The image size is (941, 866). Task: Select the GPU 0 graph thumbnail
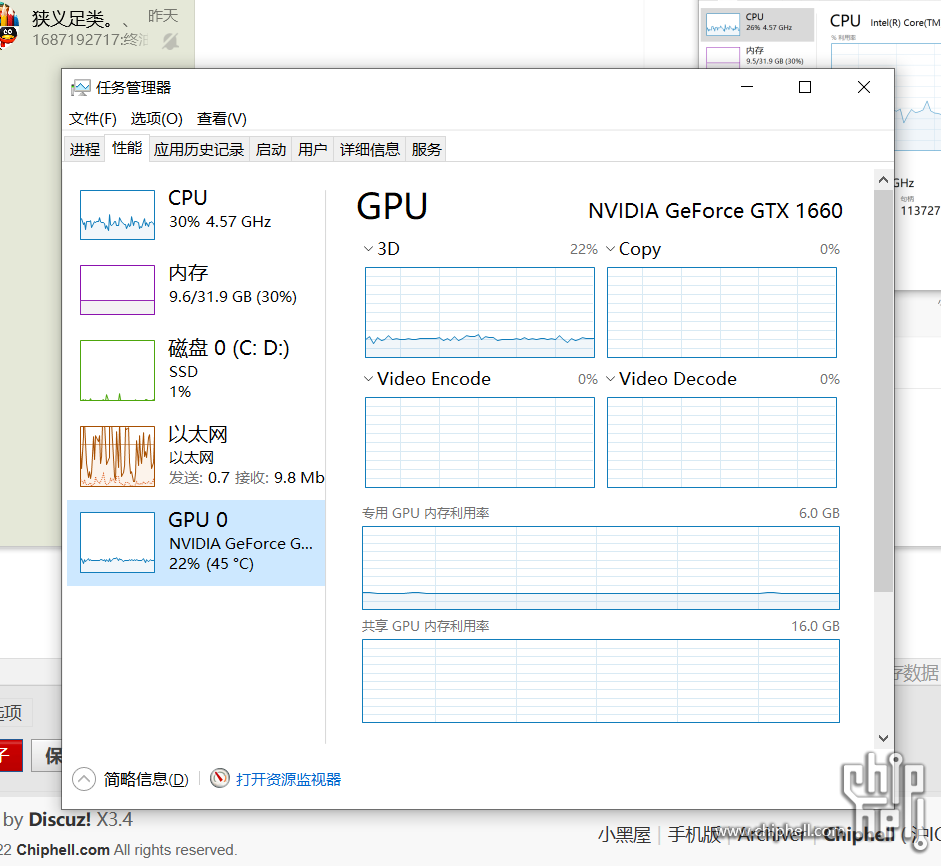pos(118,543)
